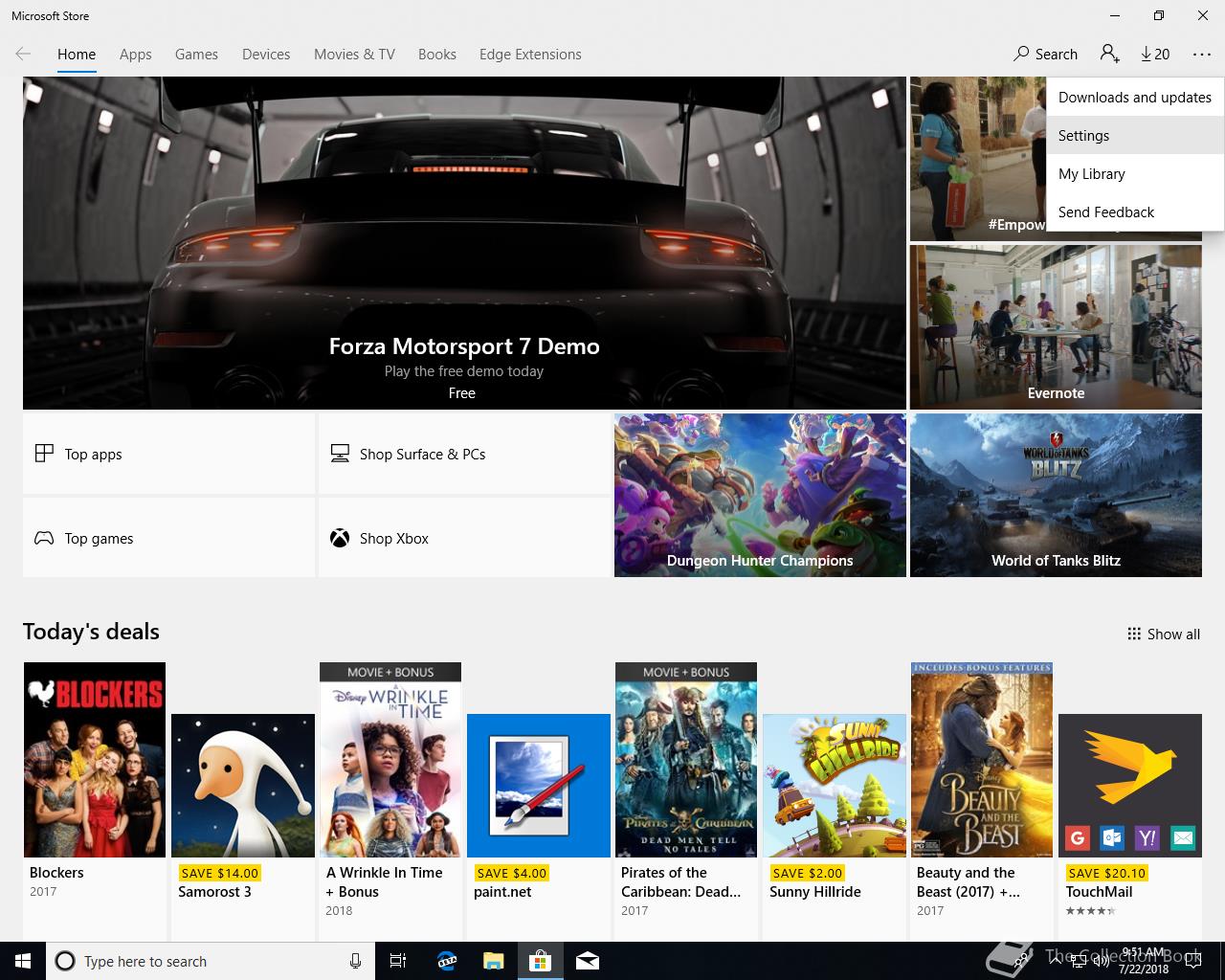Switch to the Home tab
1225x980 pixels.
tap(77, 55)
